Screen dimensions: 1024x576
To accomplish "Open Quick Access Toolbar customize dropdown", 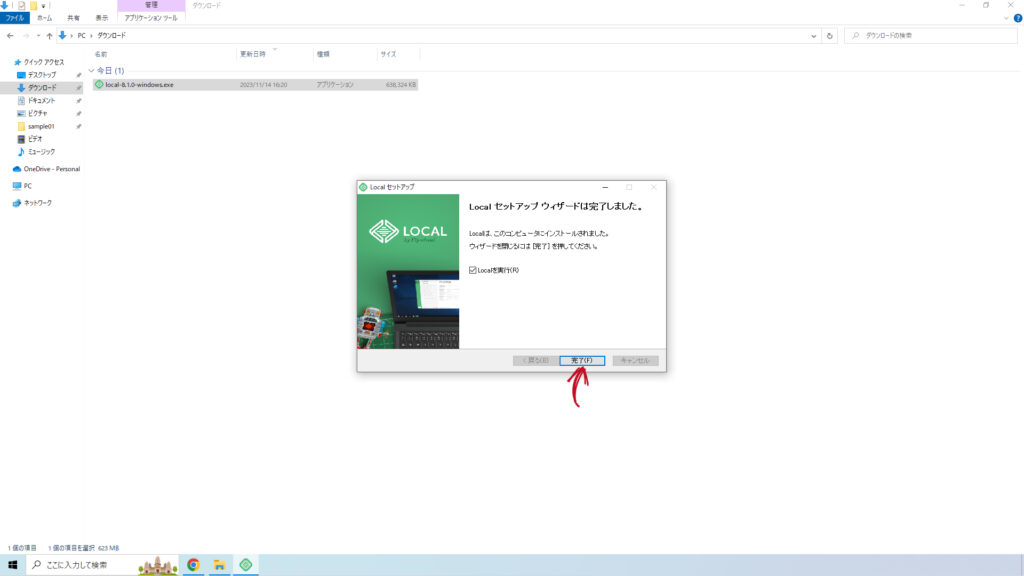I will coord(43,6).
